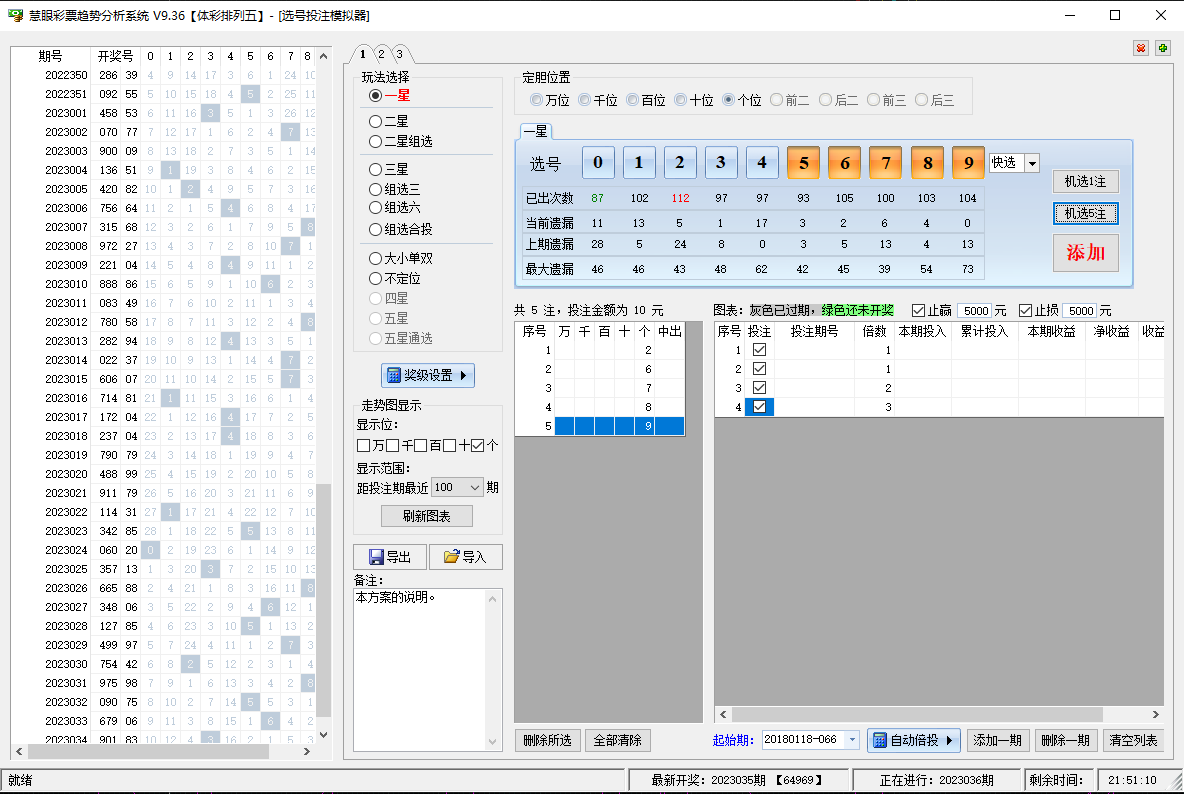Image resolution: width=1184 pixels, height=794 pixels.
Task: Switch to tab 2
Action: (381, 54)
